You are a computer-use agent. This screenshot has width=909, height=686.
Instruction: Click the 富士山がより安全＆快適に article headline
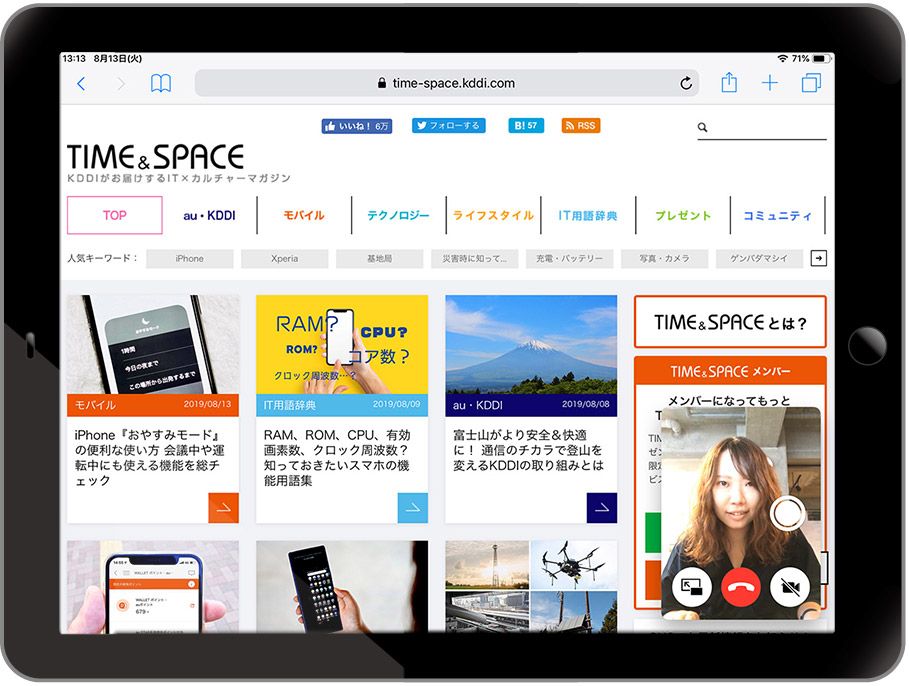point(528,450)
